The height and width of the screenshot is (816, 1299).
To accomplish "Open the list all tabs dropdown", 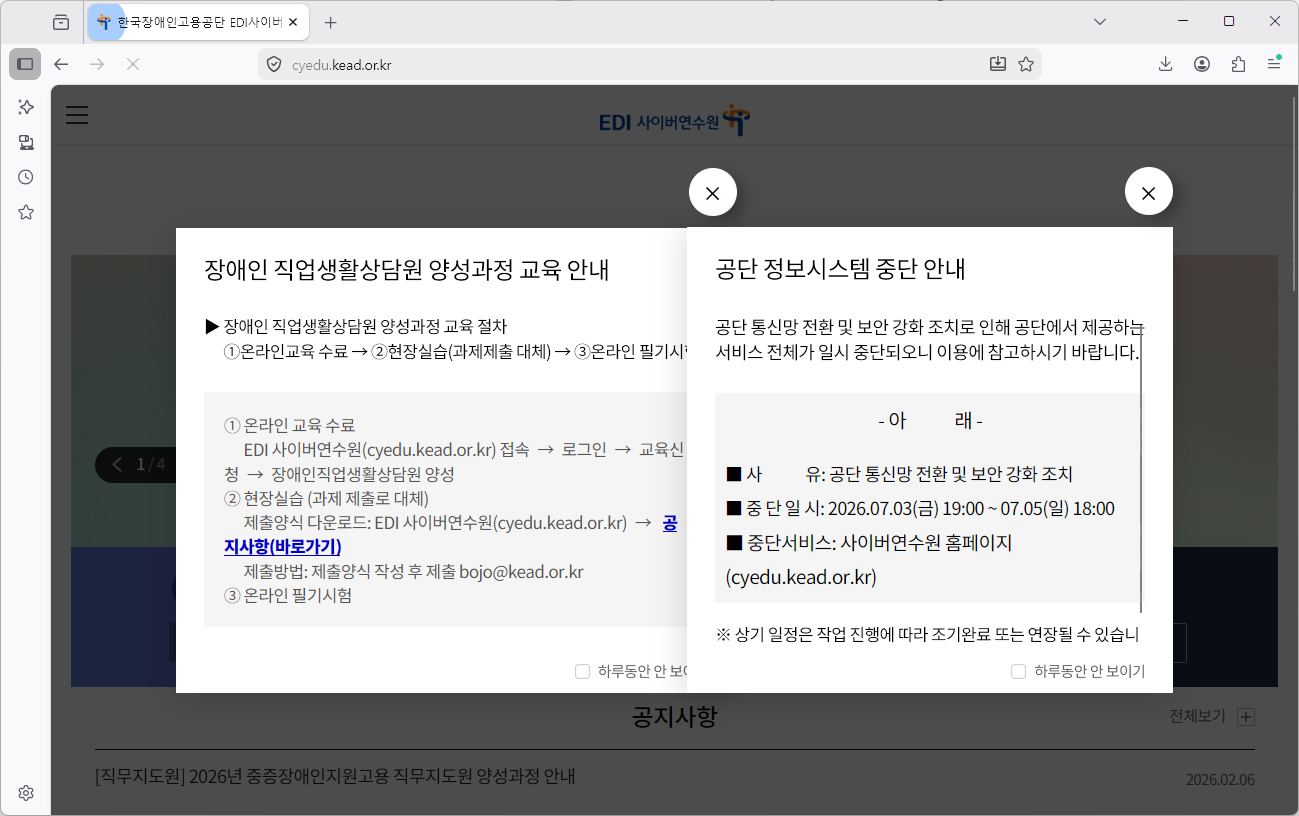I will tap(1100, 22).
